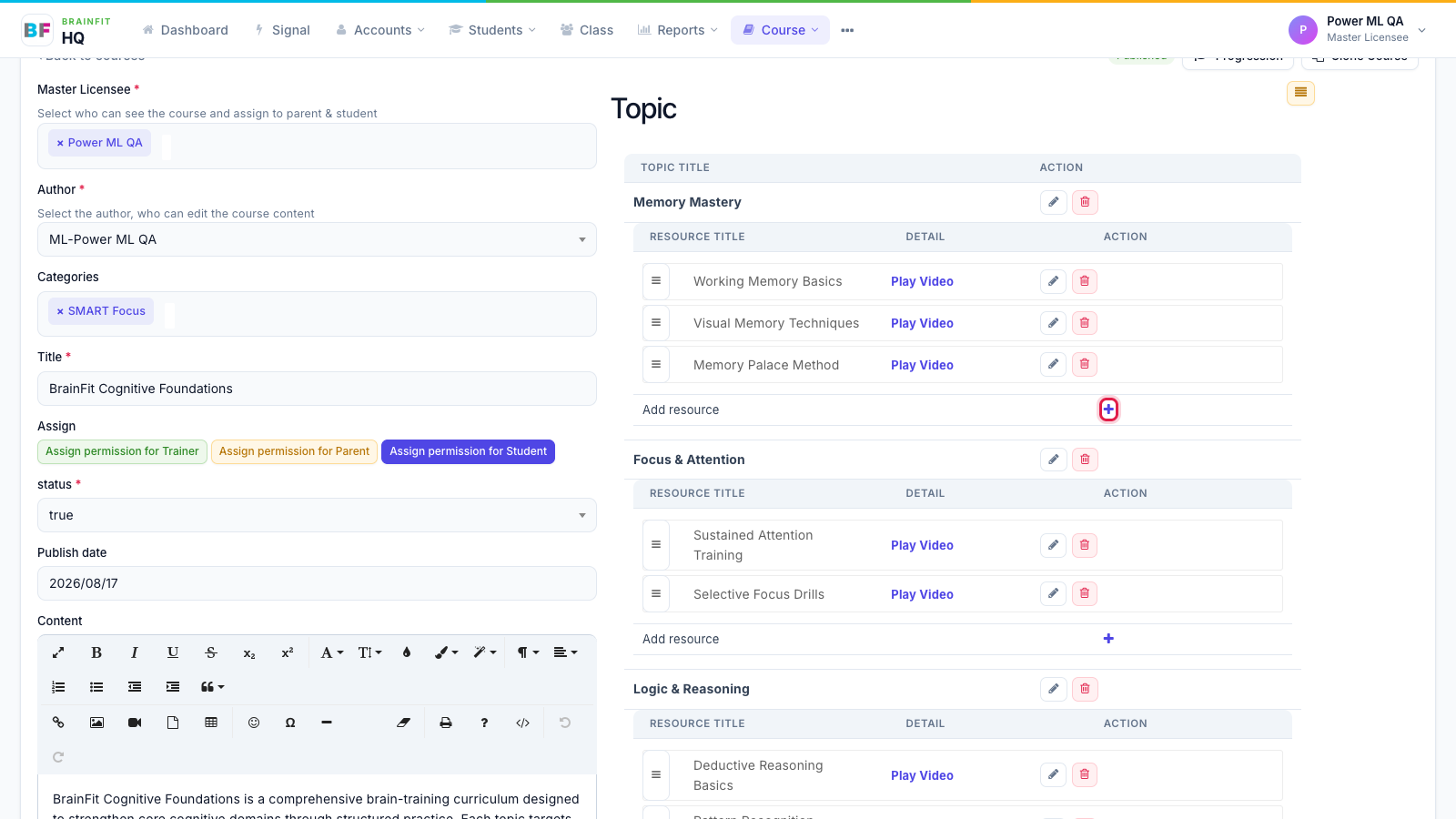This screenshot has height=819, width=1456.
Task: Click the Publish date field
Action: pos(317,583)
